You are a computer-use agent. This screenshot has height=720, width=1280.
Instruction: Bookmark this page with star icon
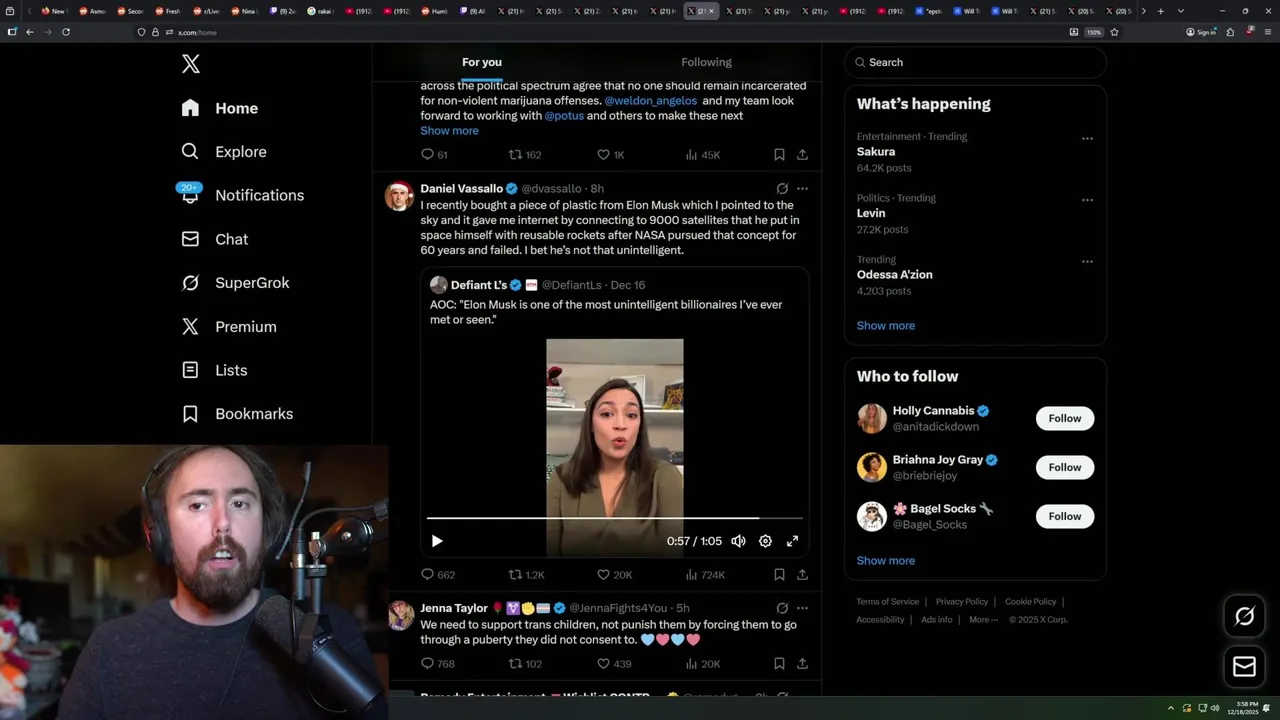pyautogui.click(x=1114, y=32)
